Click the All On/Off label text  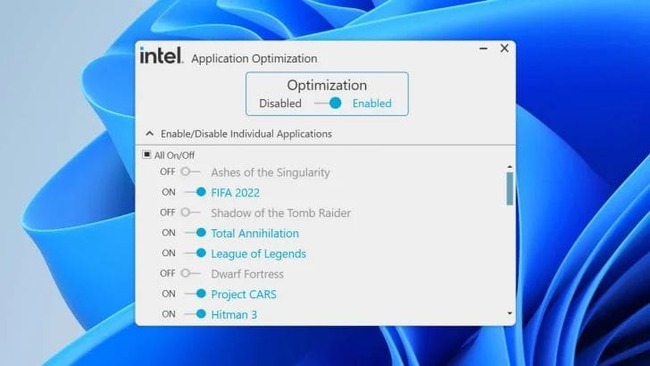pyautogui.click(x=174, y=155)
